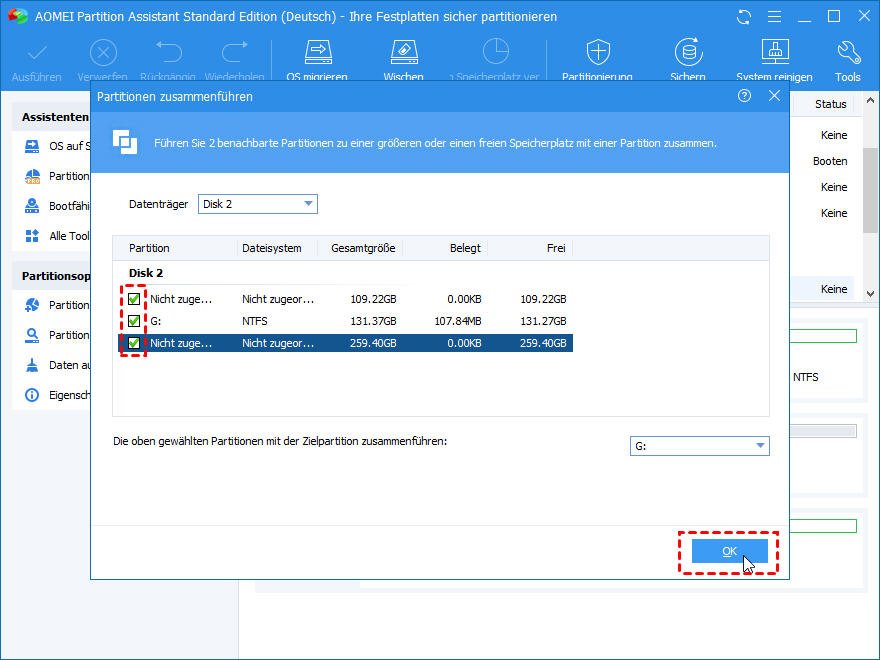Click the Sichern backup icon
The image size is (880, 660).
point(687,53)
